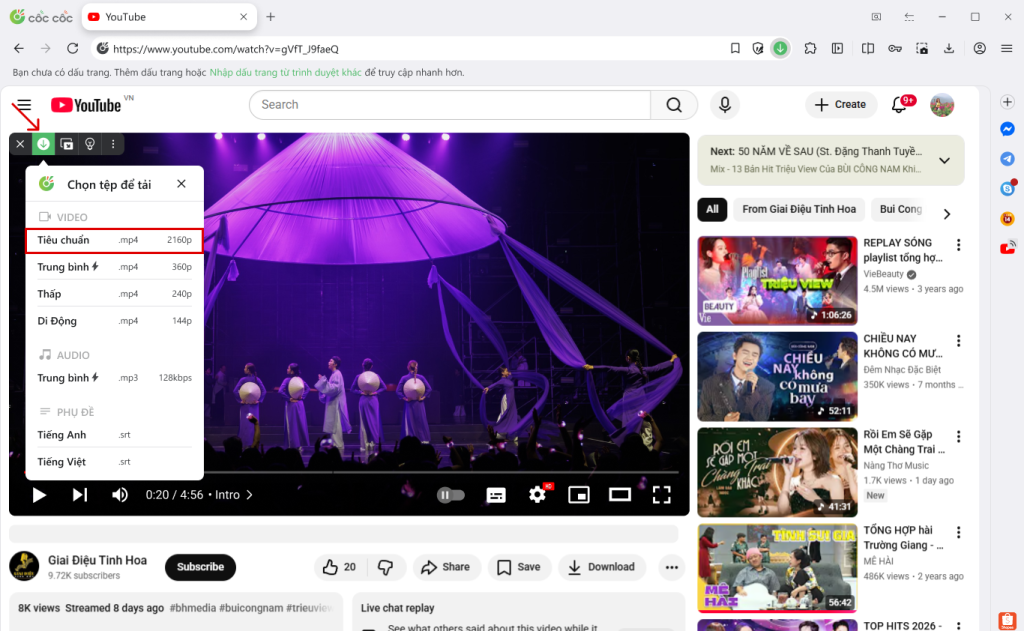Download Trung bình .mp3 128kbps audio
This screenshot has width=1024, height=631.
point(114,378)
